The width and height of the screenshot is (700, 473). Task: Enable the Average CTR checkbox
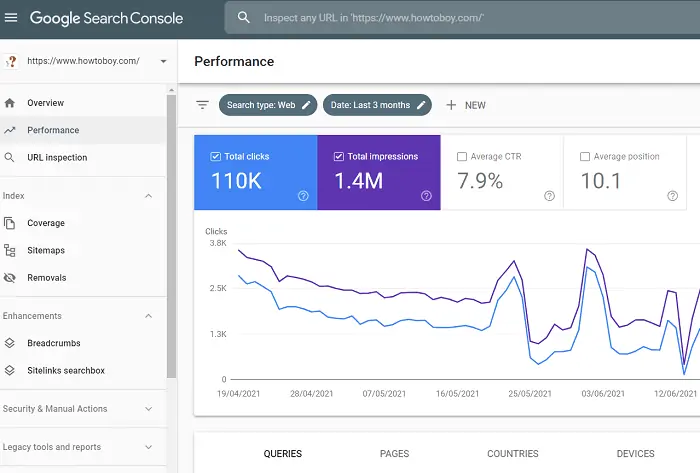(x=462, y=157)
